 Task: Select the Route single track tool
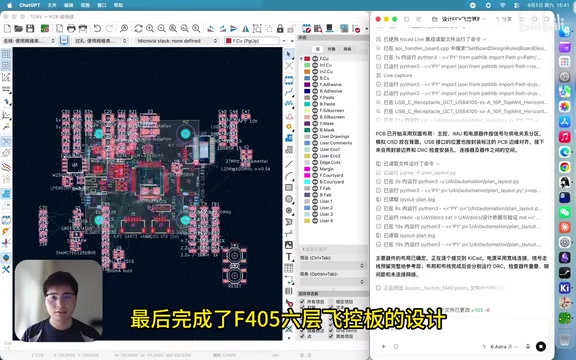coord(289,91)
